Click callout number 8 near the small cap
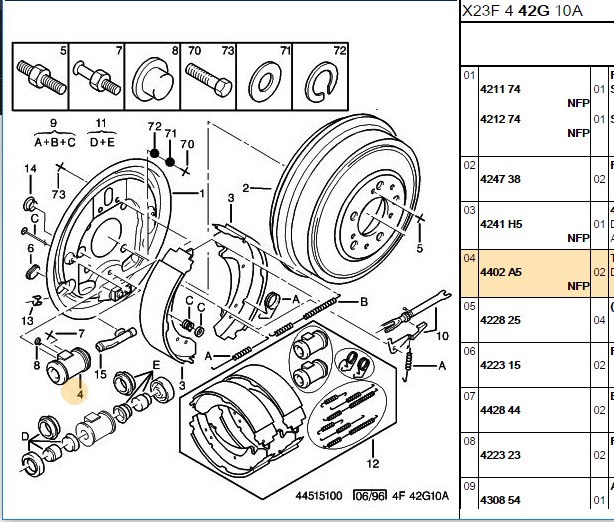 click(x=36, y=365)
